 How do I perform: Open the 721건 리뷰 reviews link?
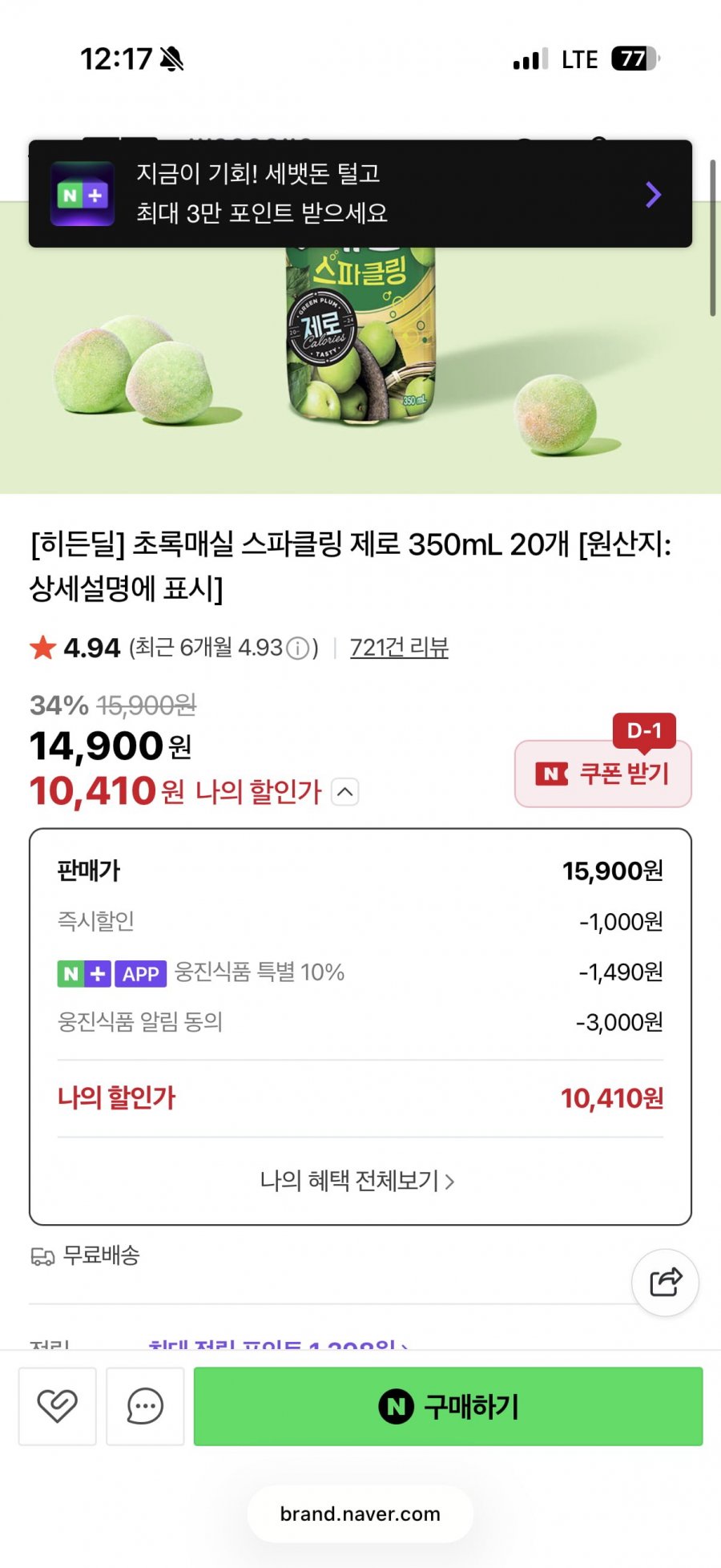point(399,648)
